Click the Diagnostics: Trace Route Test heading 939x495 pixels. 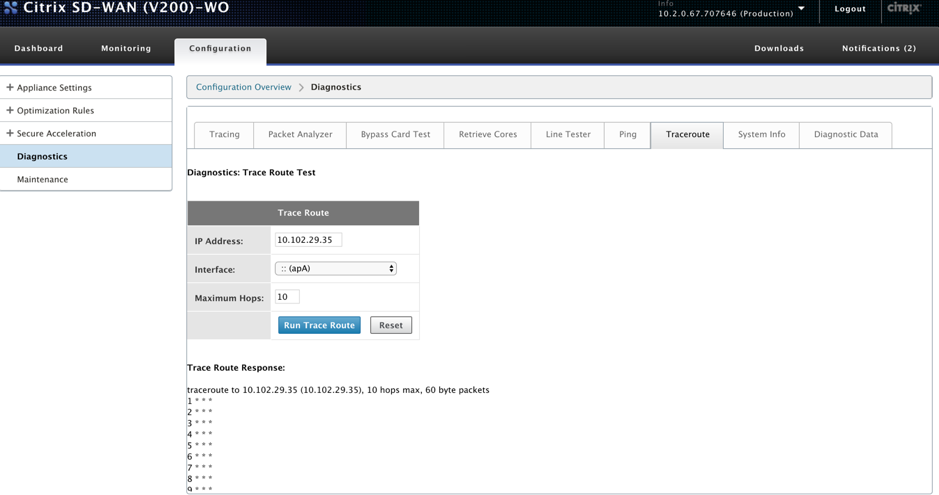(251, 172)
